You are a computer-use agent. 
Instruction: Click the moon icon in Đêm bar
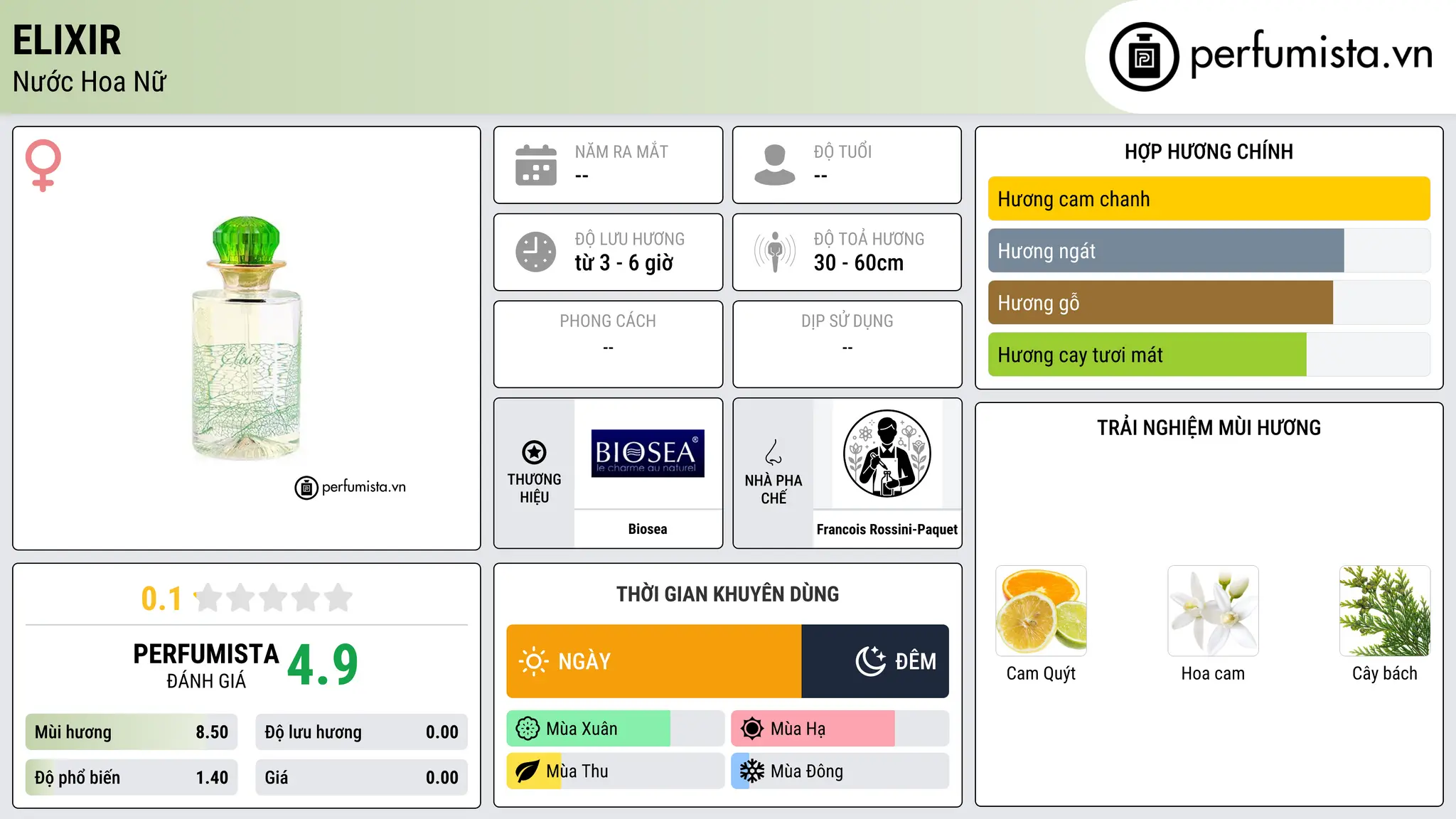pyautogui.click(x=871, y=661)
